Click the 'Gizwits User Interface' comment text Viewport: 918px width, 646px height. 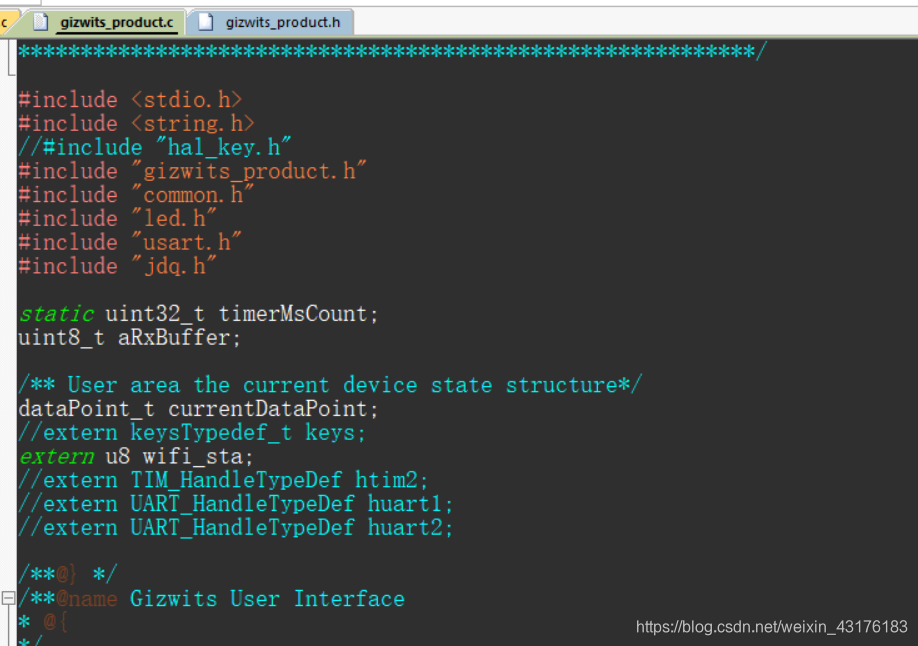tap(267, 599)
